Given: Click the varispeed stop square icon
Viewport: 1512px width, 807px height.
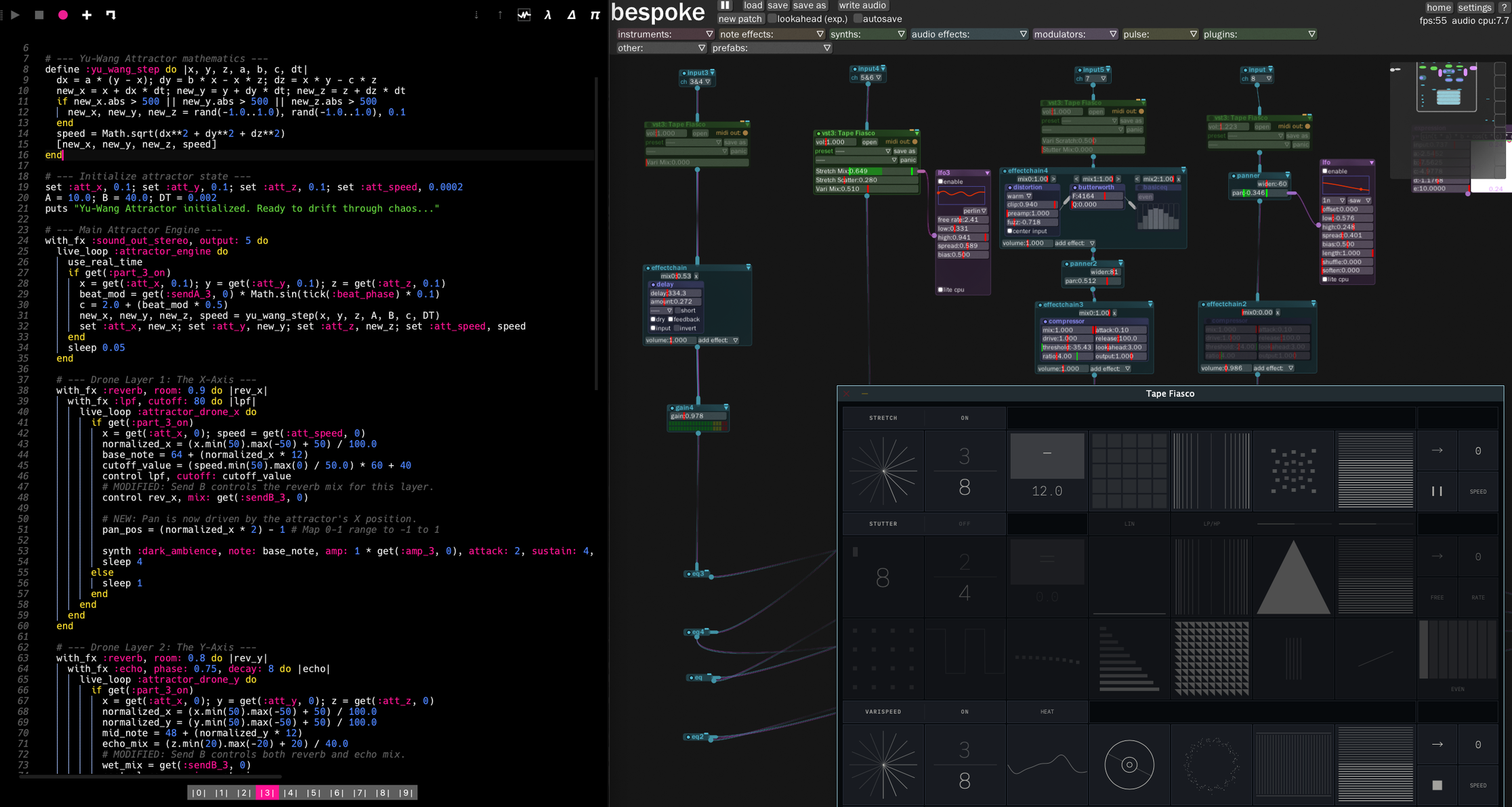Looking at the screenshot, I should pyautogui.click(x=1437, y=785).
